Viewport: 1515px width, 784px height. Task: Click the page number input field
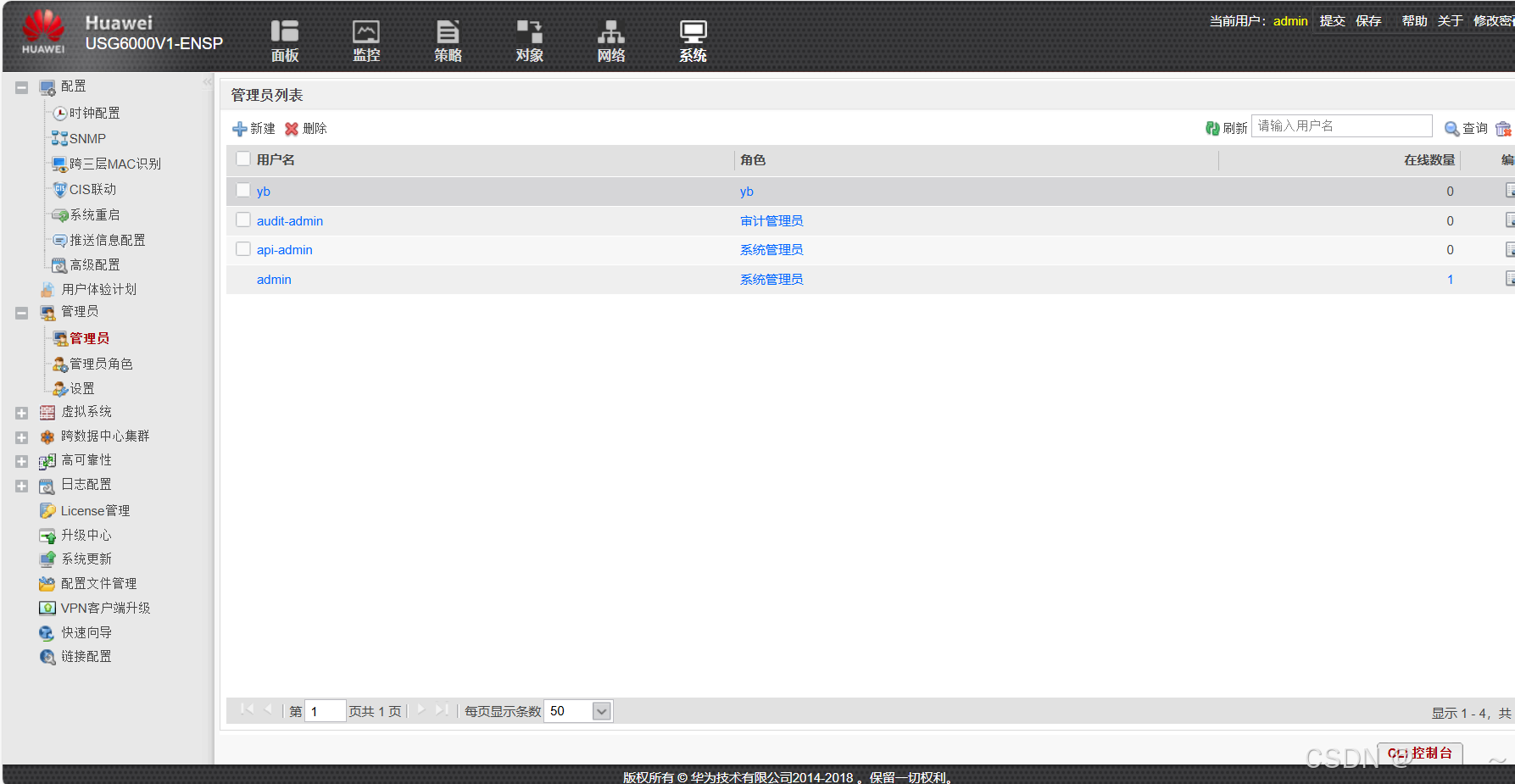[x=326, y=711]
